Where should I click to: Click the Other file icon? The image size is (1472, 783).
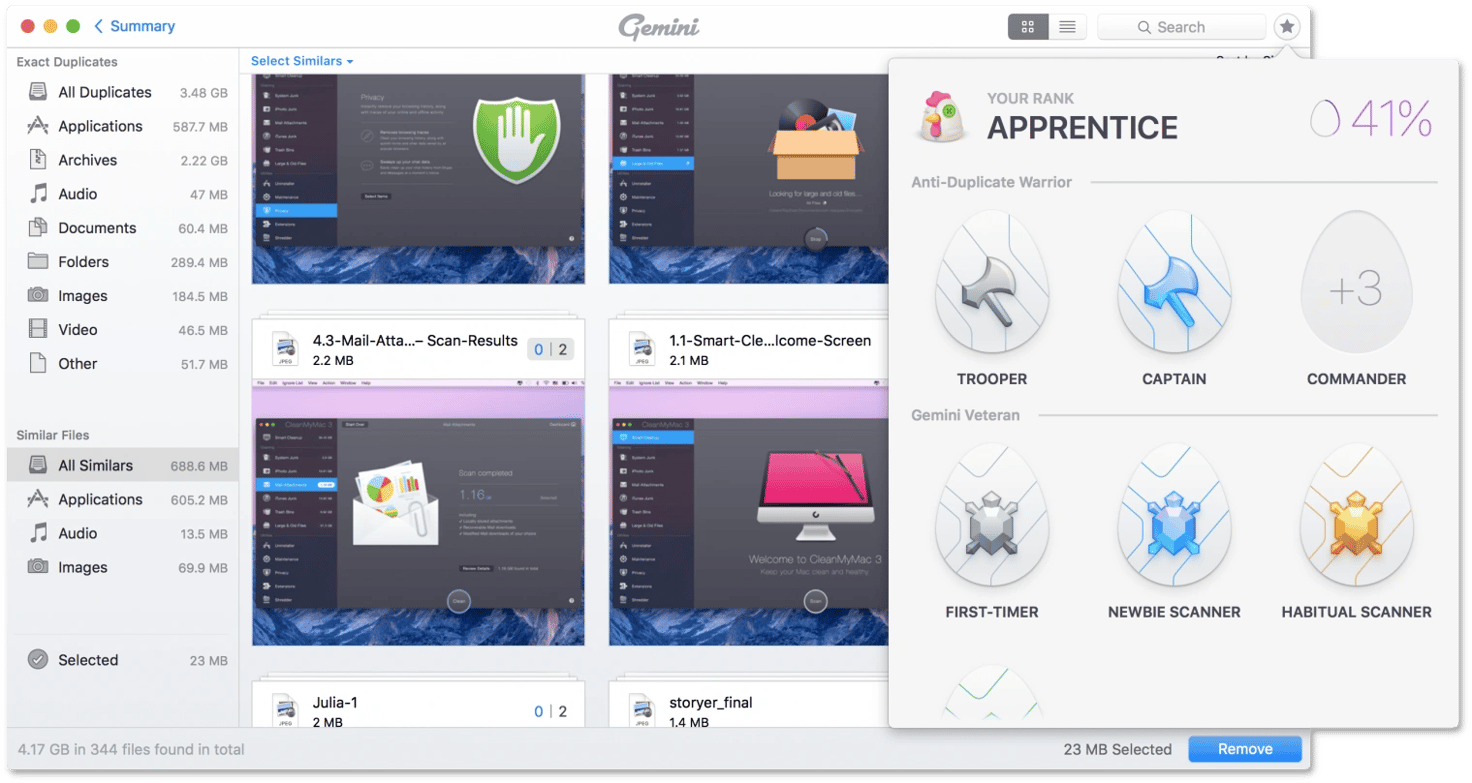(x=38, y=364)
